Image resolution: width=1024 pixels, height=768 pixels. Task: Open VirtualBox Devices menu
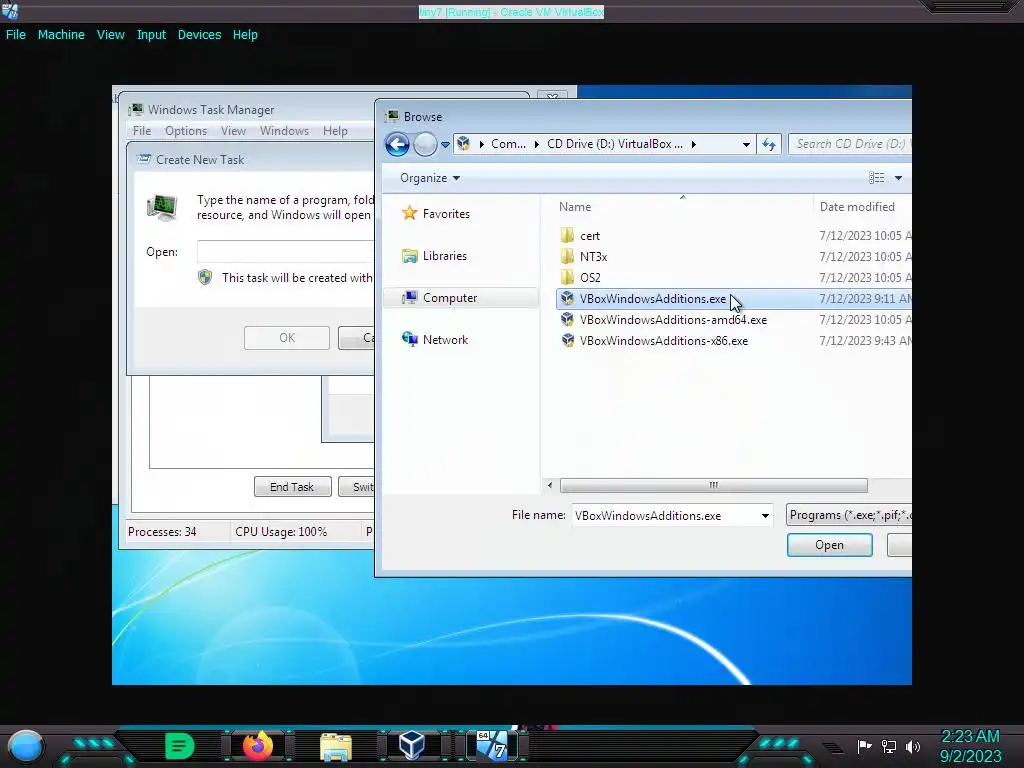pyautogui.click(x=199, y=35)
